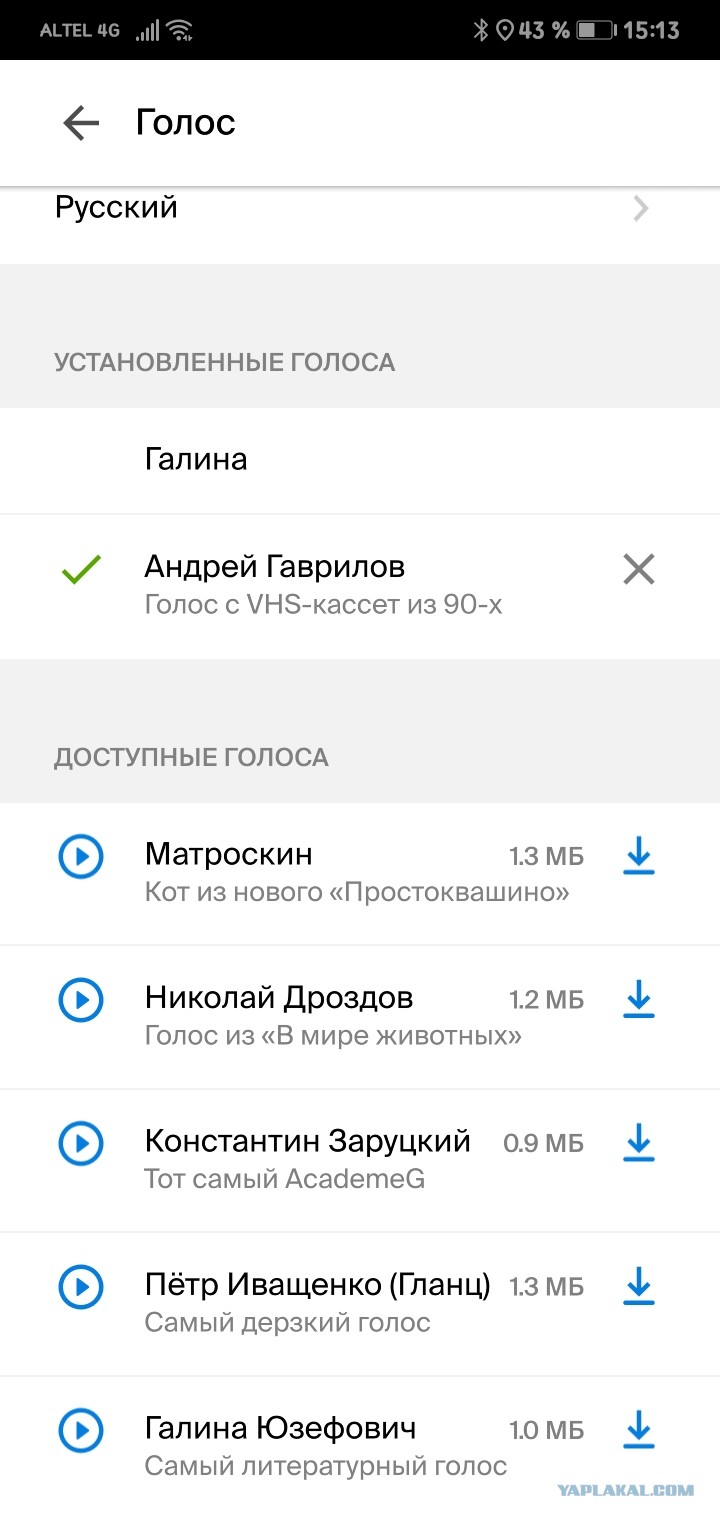The image size is (720, 1520).
Task: Play the Пётр Иващенко (Гланц) sample
Action: coord(81,1286)
